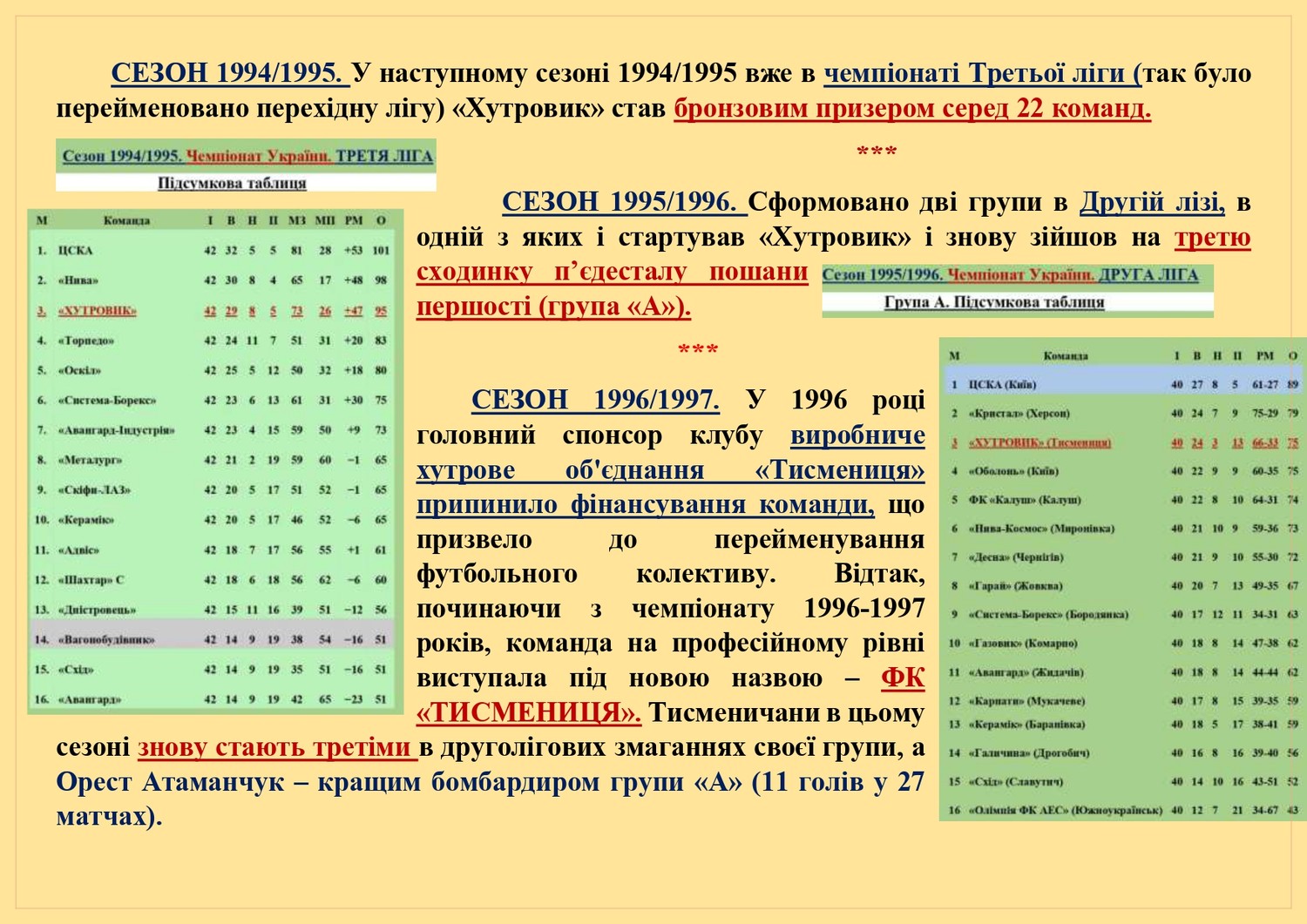Click the "+53" goal difference value

(353, 251)
